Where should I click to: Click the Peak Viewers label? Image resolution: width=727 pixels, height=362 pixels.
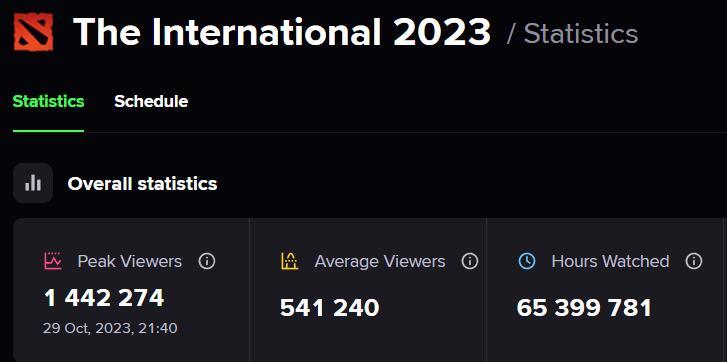(x=130, y=261)
